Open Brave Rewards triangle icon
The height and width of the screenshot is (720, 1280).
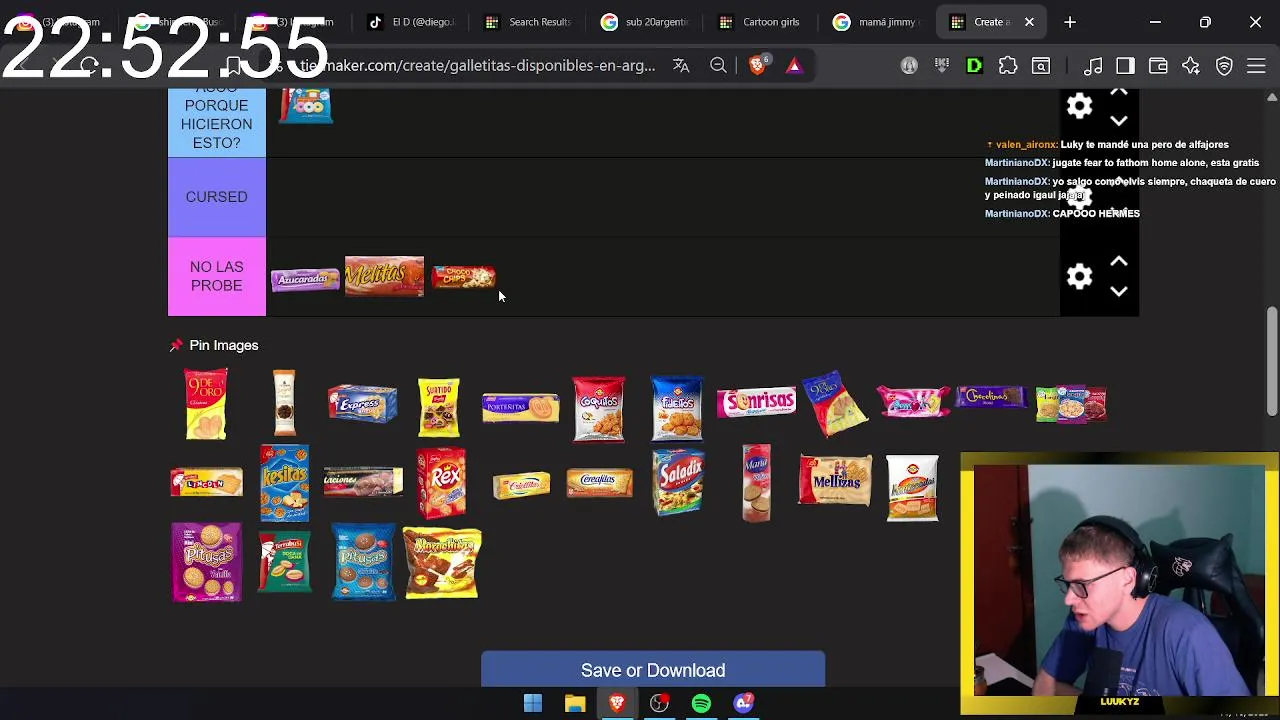click(x=794, y=66)
